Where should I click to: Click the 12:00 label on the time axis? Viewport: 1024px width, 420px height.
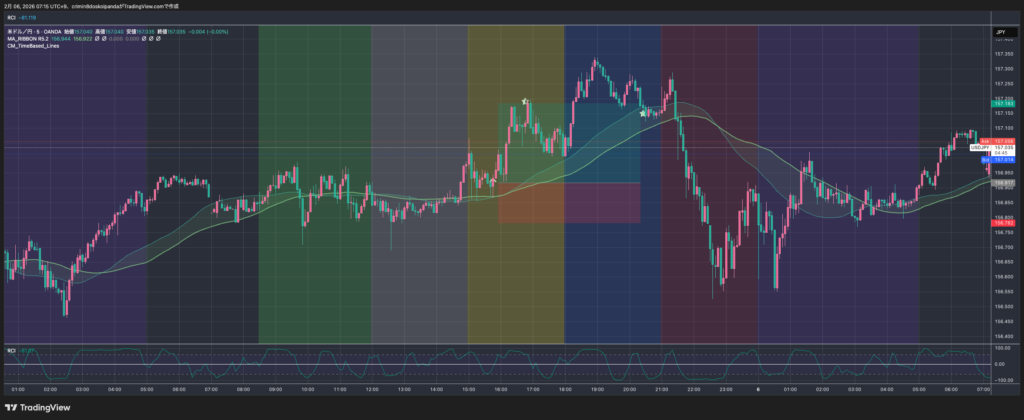pos(371,388)
